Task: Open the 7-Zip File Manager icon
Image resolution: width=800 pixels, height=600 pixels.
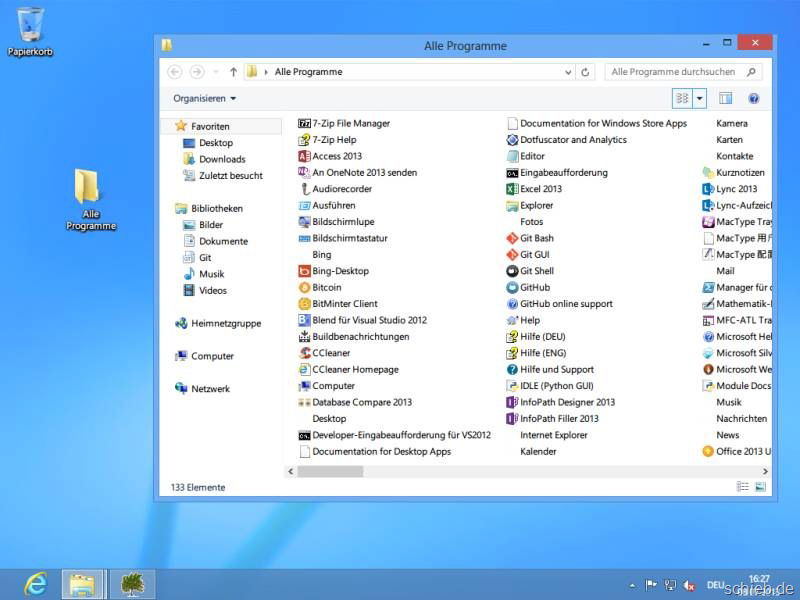Action: point(305,123)
